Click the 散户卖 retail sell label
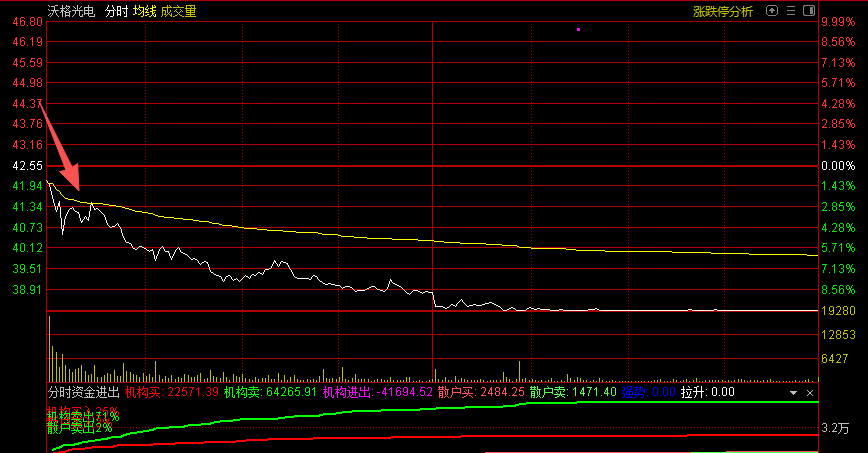The height and width of the screenshot is (453, 868). 548,393
